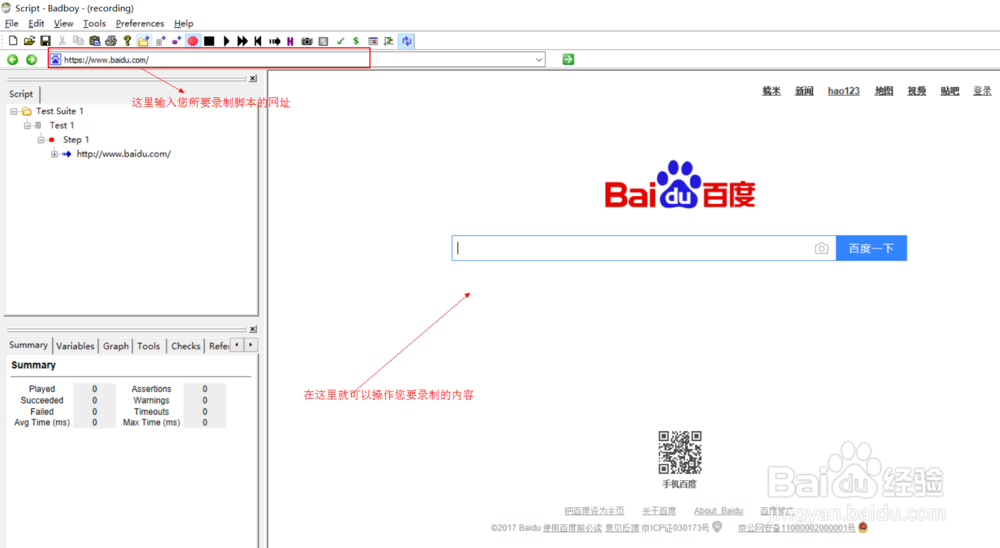Image resolution: width=1000 pixels, height=548 pixels.
Task: Toggle the purple N mode icon
Action: pos(290,41)
